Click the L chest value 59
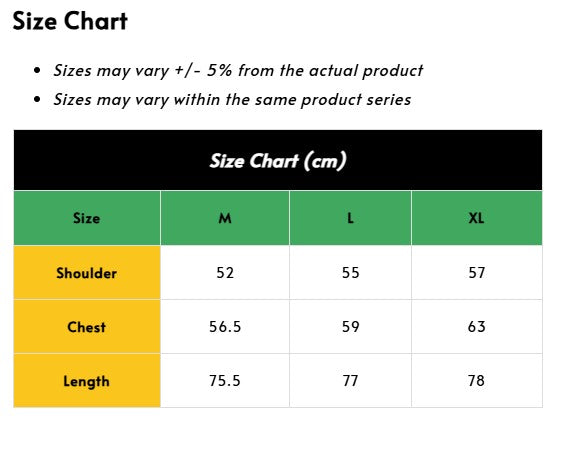The width and height of the screenshot is (586, 449). coord(350,327)
